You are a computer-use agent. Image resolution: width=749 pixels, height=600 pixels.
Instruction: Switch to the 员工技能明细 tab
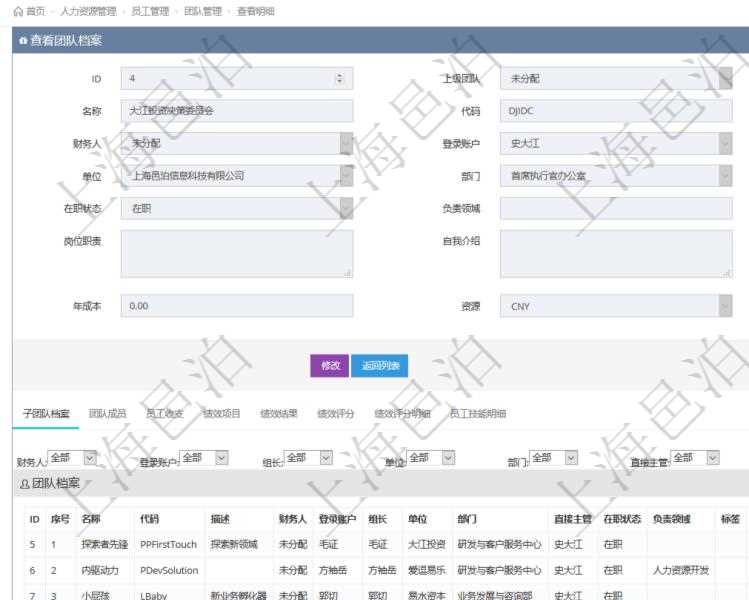[478, 414]
